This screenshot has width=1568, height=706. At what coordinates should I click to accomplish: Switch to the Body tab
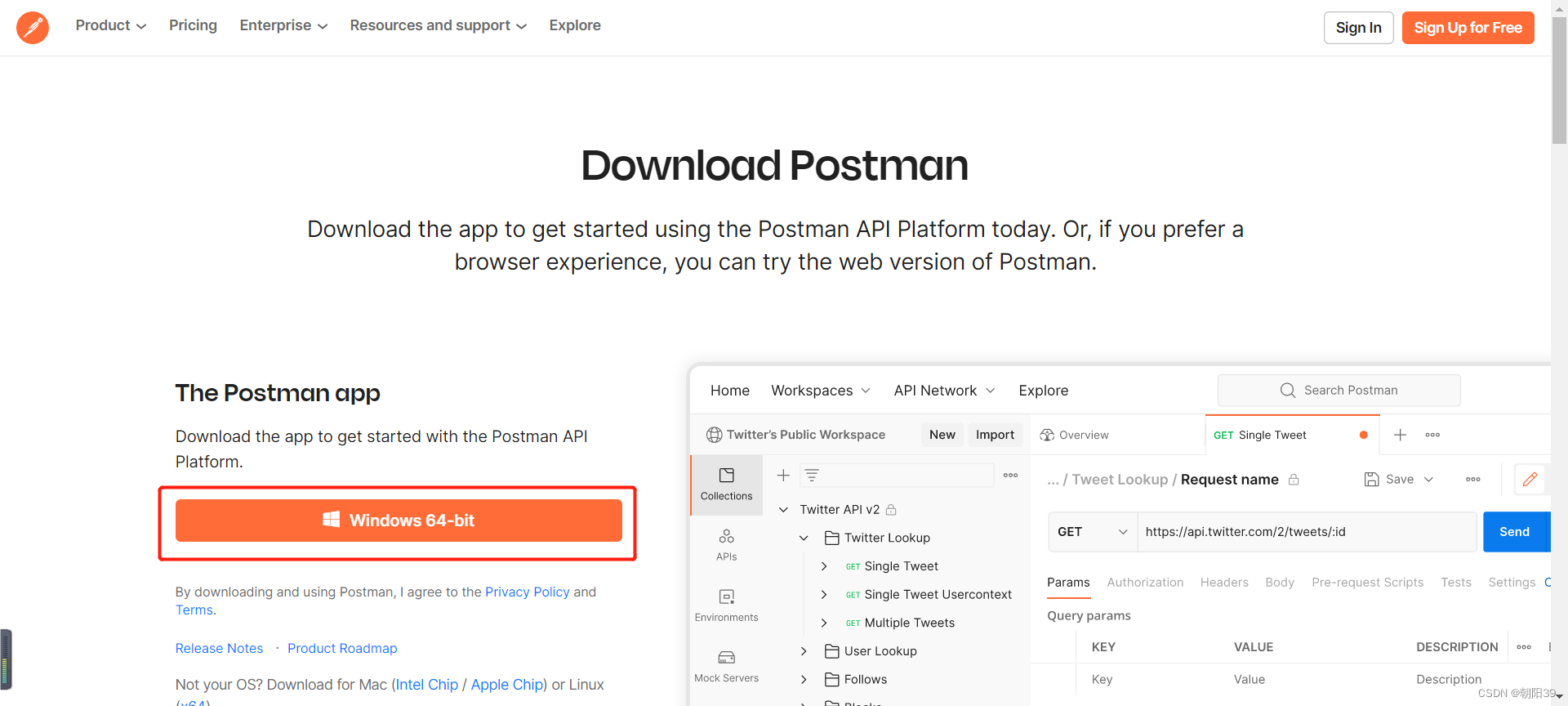[x=1280, y=582]
